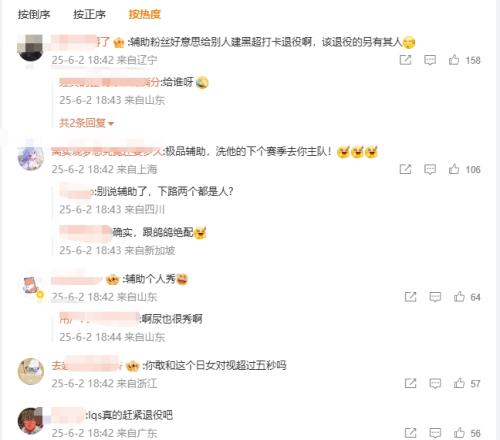Image resolution: width=500 pixels, height=440 pixels.
Task: Reply to the 极品辅助 comment from 上海
Action: (x=430, y=169)
